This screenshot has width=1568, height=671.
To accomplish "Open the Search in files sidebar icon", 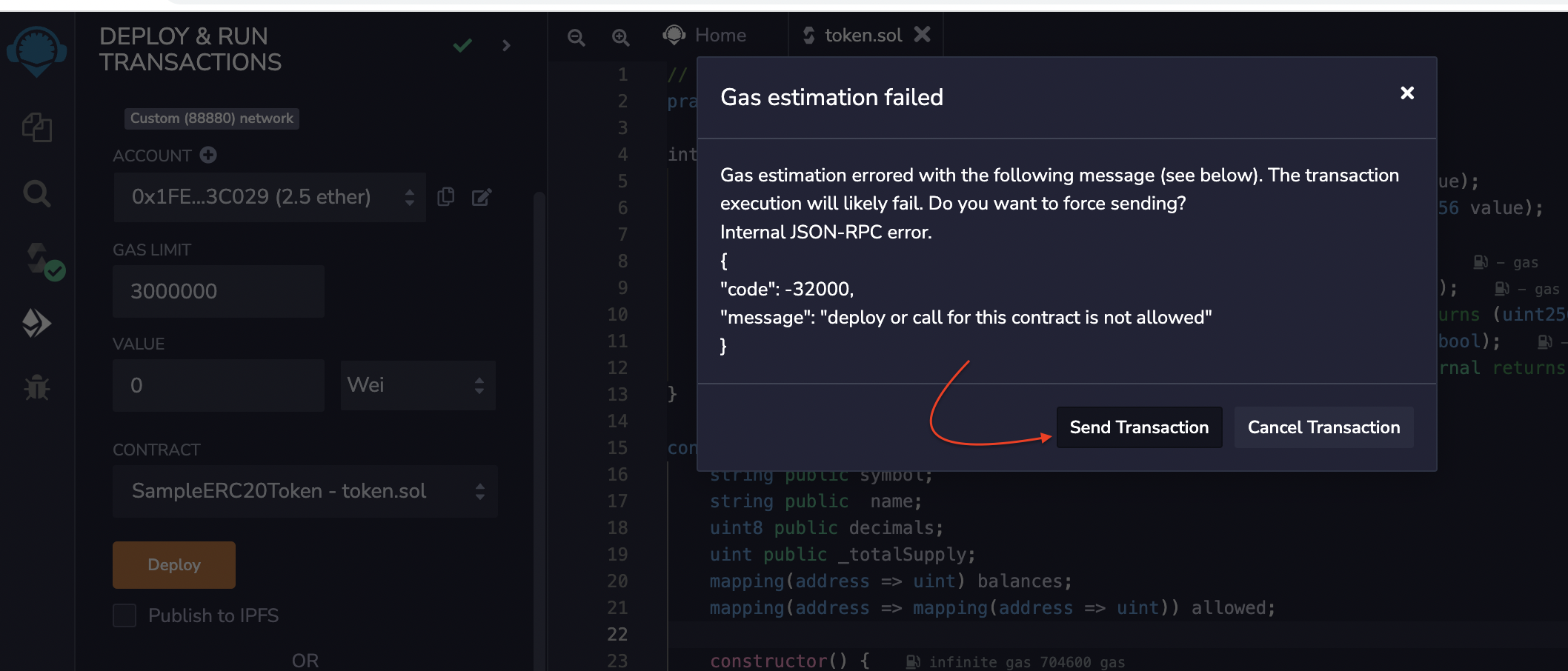I will click(x=36, y=194).
